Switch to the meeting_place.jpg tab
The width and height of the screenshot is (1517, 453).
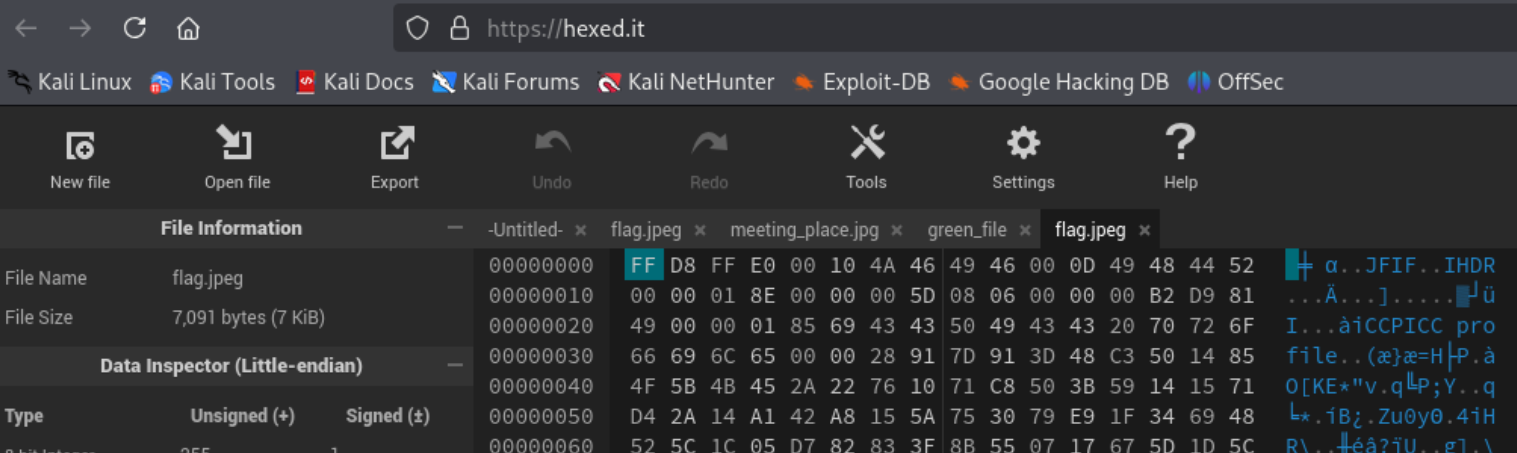[804, 230]
